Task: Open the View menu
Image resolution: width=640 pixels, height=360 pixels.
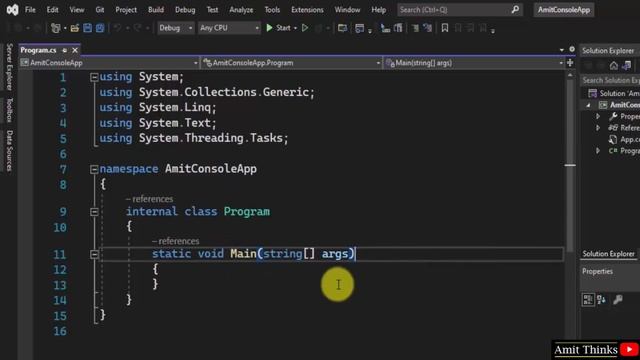Action: [77, 9]
